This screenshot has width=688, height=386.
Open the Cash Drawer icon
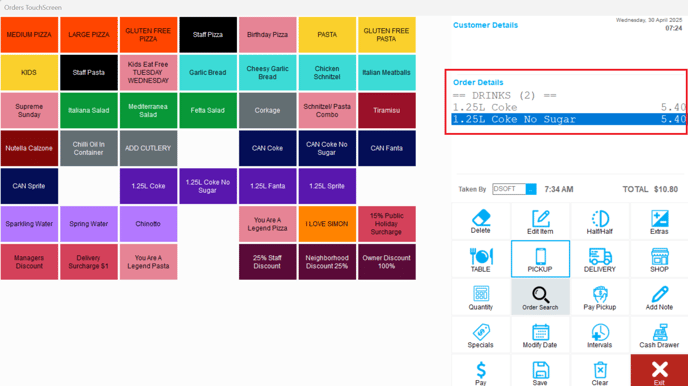[x=659, y=332]
